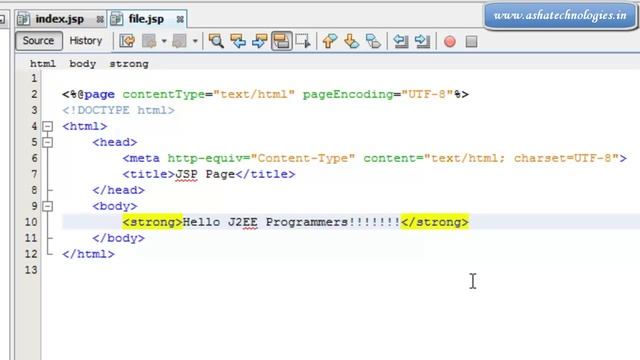Go to next bookmark icon
Viewport: 640px width, 360px height.
[x=351, y=41]
